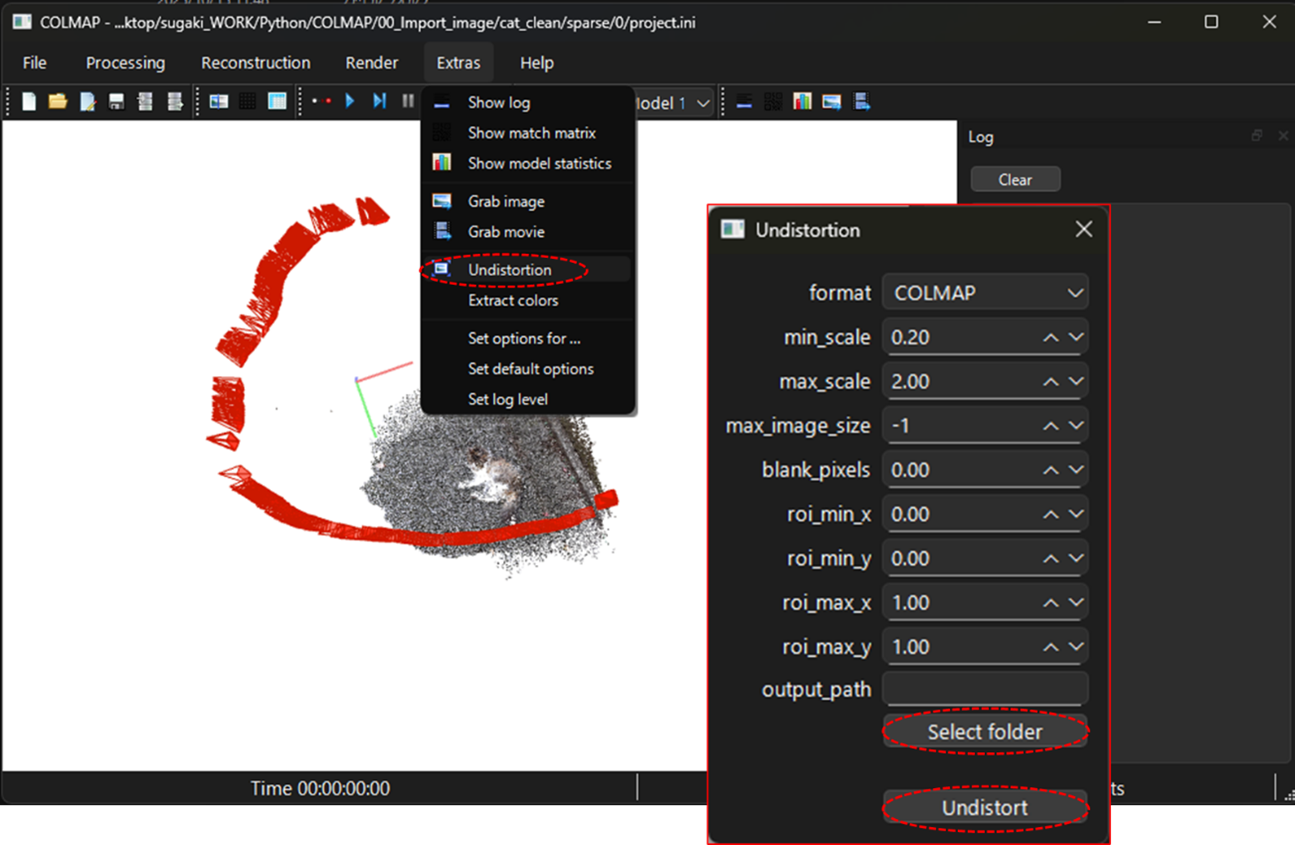
Task: Decrease the max_image_size value with down arrow
Action: point(1076,426)
